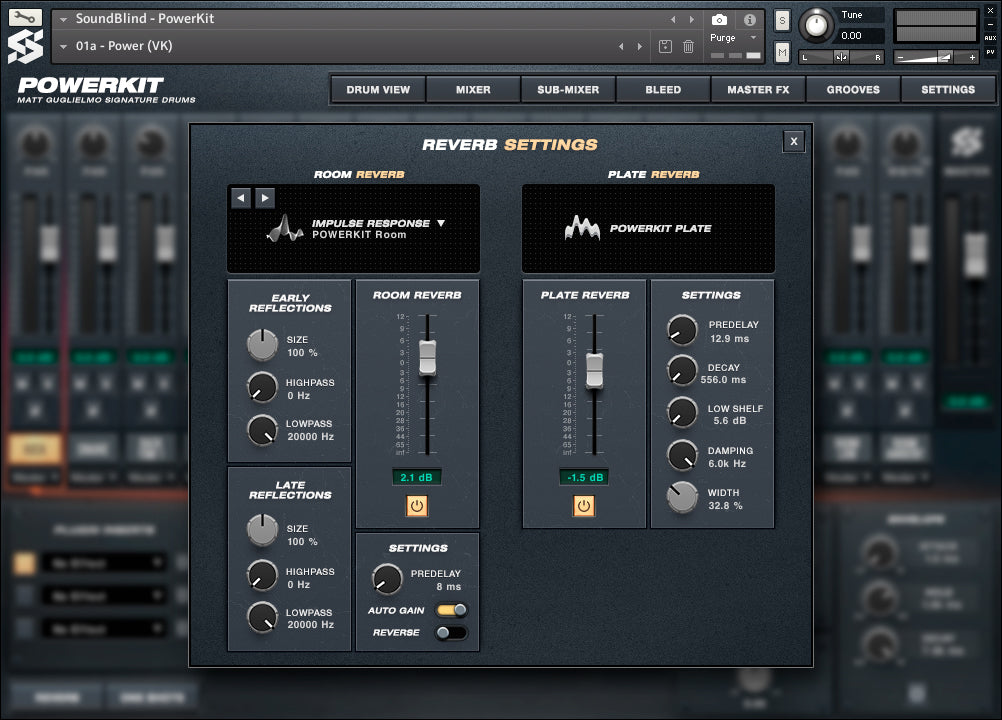This screenshot has height=720, width=1002.
Task: Click the volume plus button
Action: tap(972, 57)
